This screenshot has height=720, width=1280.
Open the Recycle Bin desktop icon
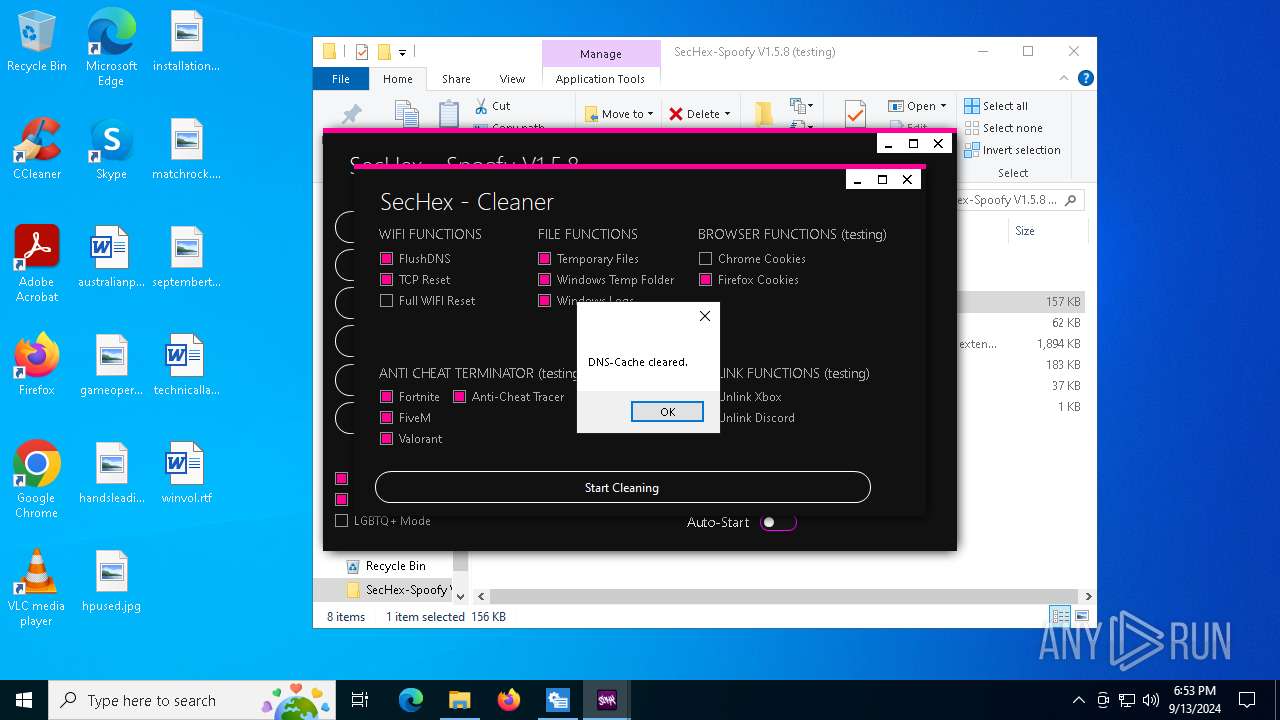coord(37,42)
